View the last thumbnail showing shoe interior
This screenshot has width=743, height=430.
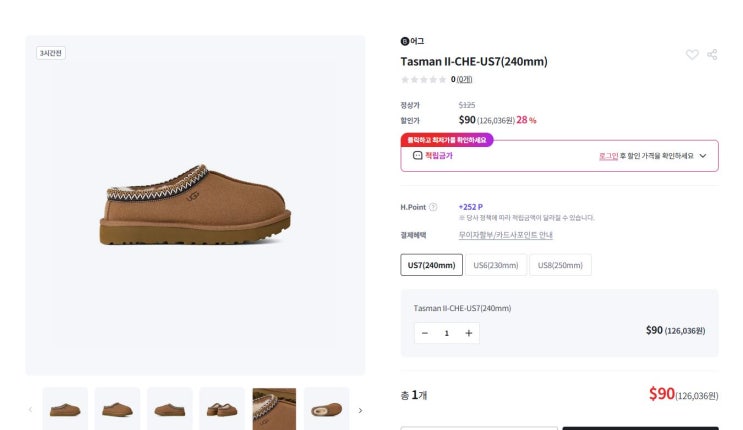(x=326, y=409)
